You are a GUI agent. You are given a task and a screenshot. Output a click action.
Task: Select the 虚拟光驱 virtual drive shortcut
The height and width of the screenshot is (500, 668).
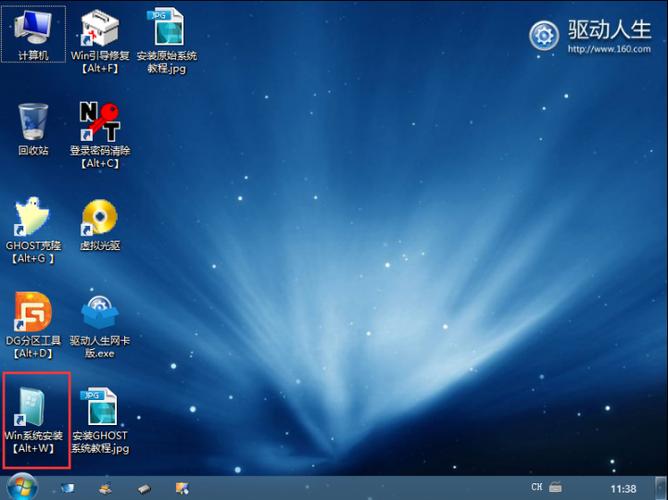[100, 225]
